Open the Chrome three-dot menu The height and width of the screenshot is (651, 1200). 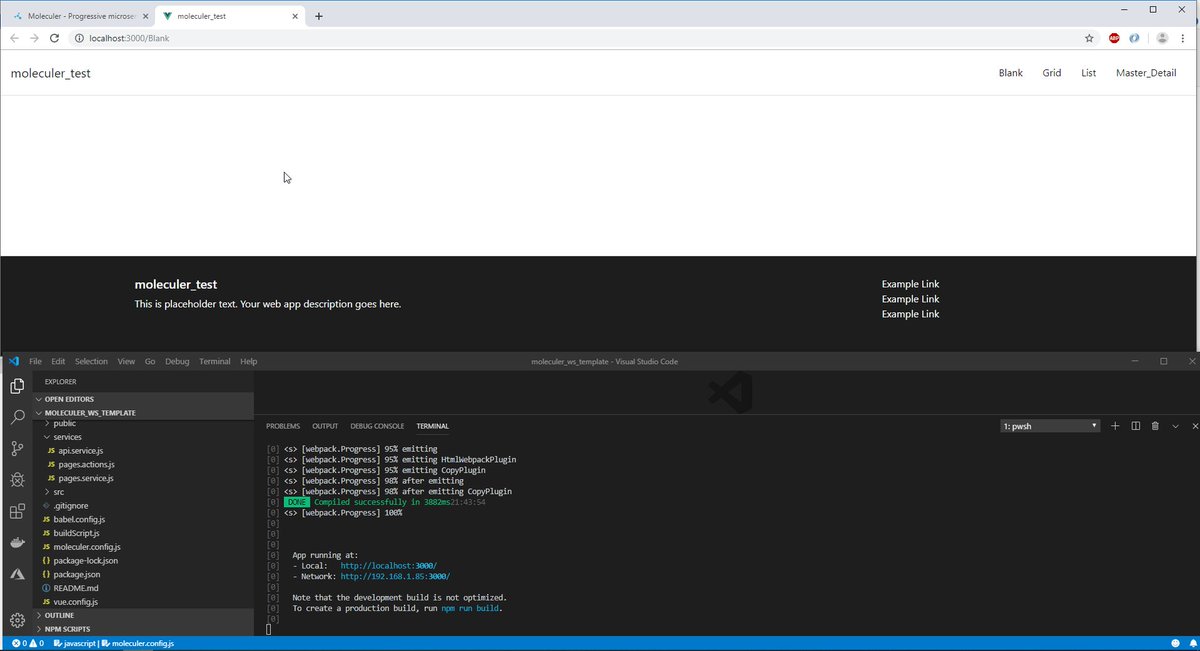(1183, 38)
